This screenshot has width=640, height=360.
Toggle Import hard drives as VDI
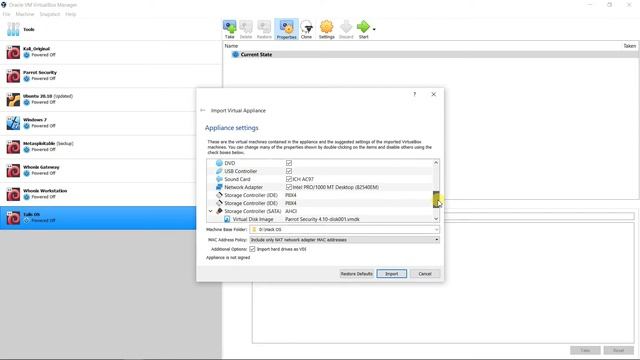coord(252,249)
